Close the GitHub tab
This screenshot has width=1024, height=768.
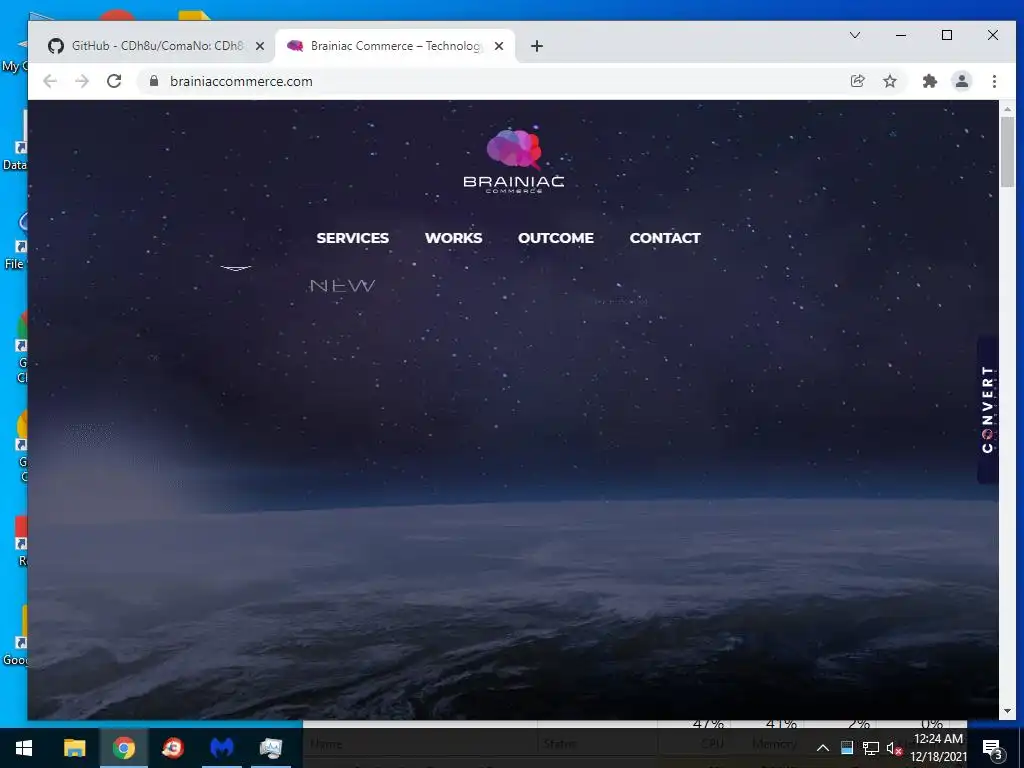(260, 46)
